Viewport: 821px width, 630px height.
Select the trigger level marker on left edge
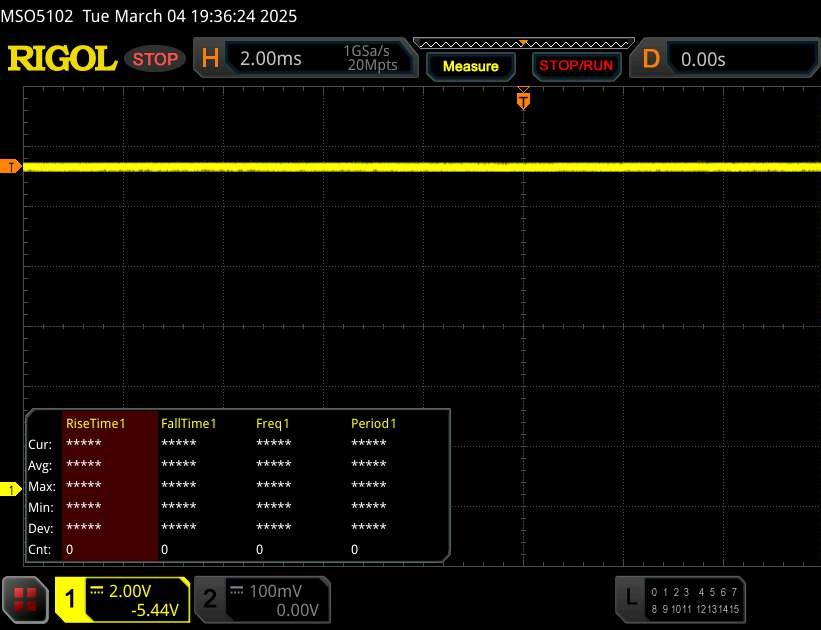coord(10,167)
